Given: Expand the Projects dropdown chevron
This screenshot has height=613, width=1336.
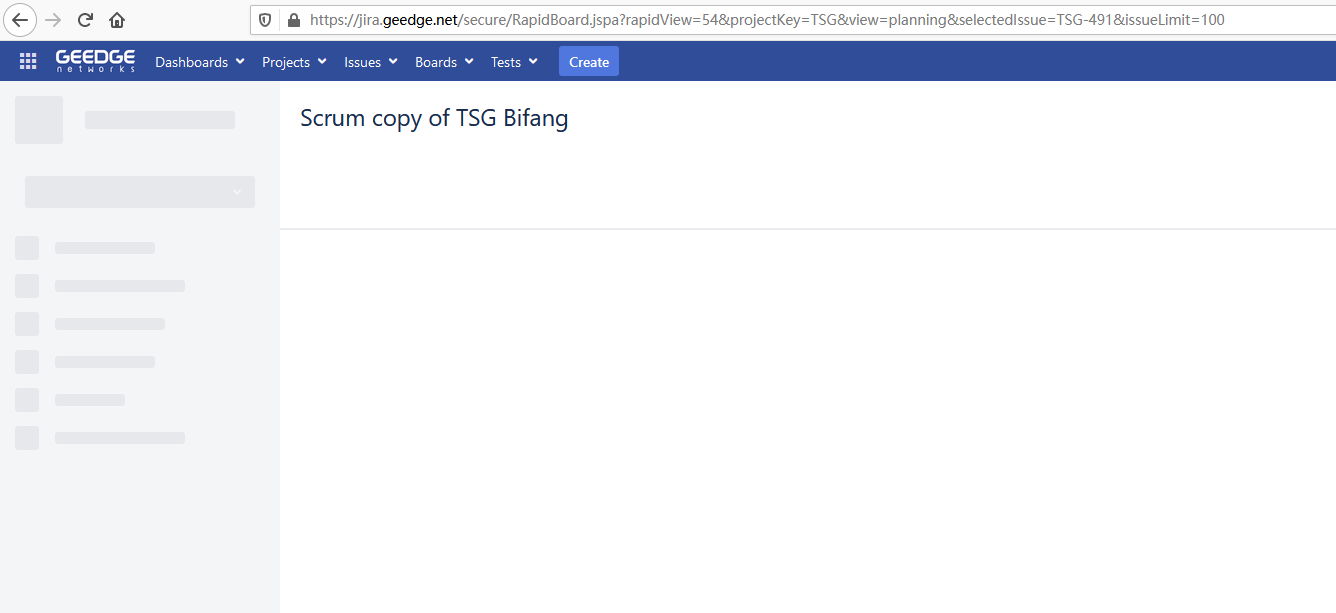Looking at the screenshot, I should tap(322, 62).
